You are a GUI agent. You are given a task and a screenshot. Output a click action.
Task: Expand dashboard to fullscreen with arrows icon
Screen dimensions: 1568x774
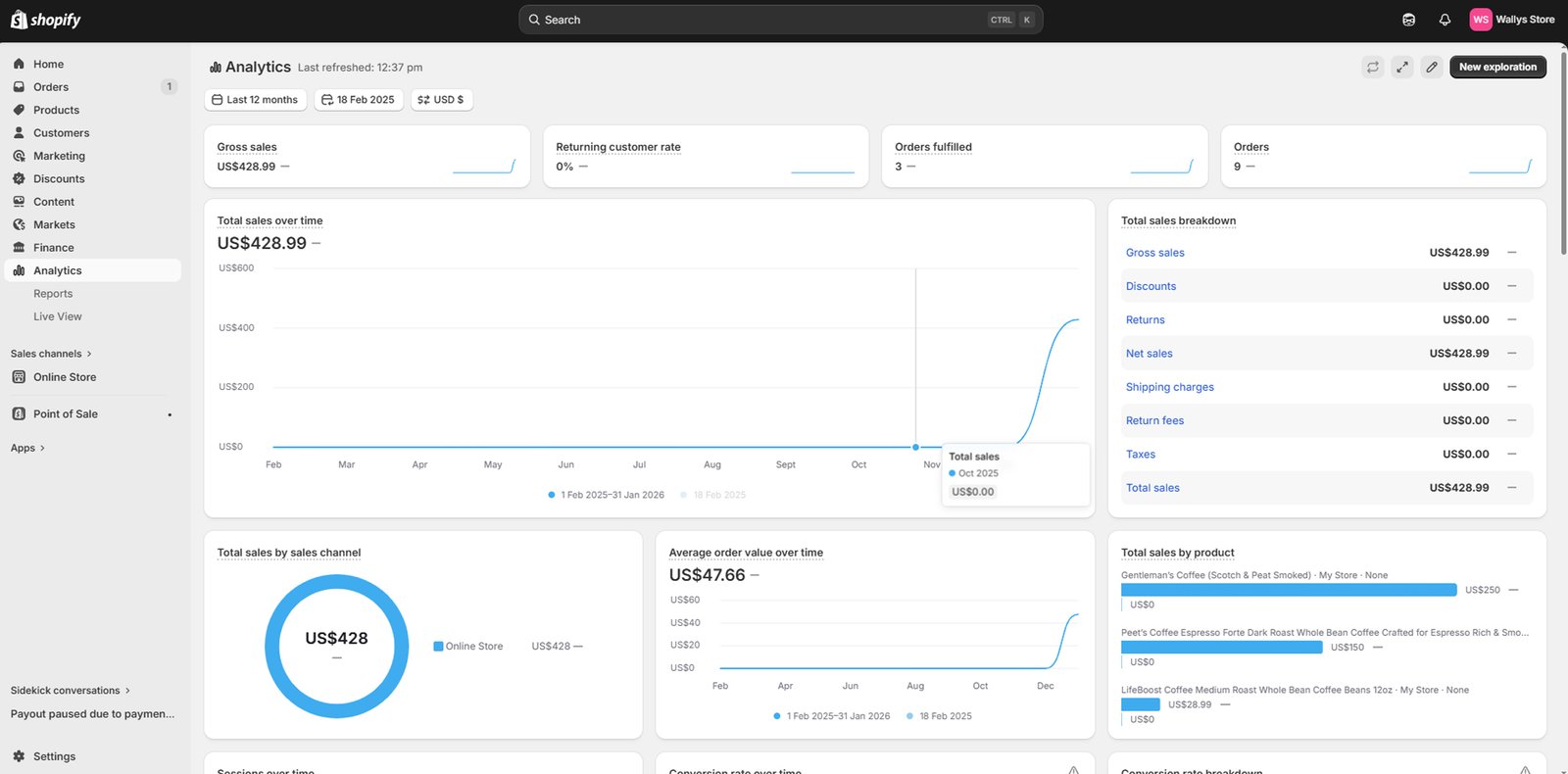click(x=1402, y=67)
